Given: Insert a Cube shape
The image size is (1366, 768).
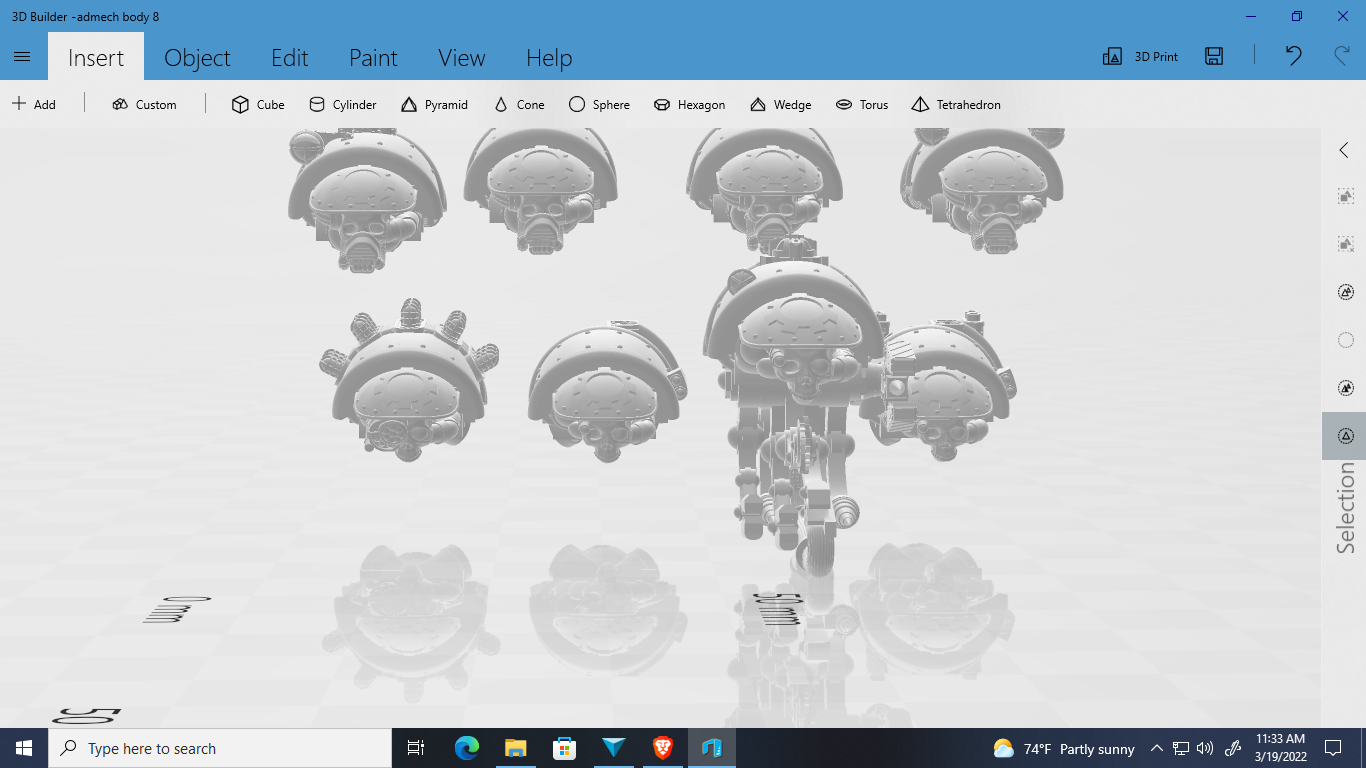Looking at the screenshot, I should tap(258, 104).
